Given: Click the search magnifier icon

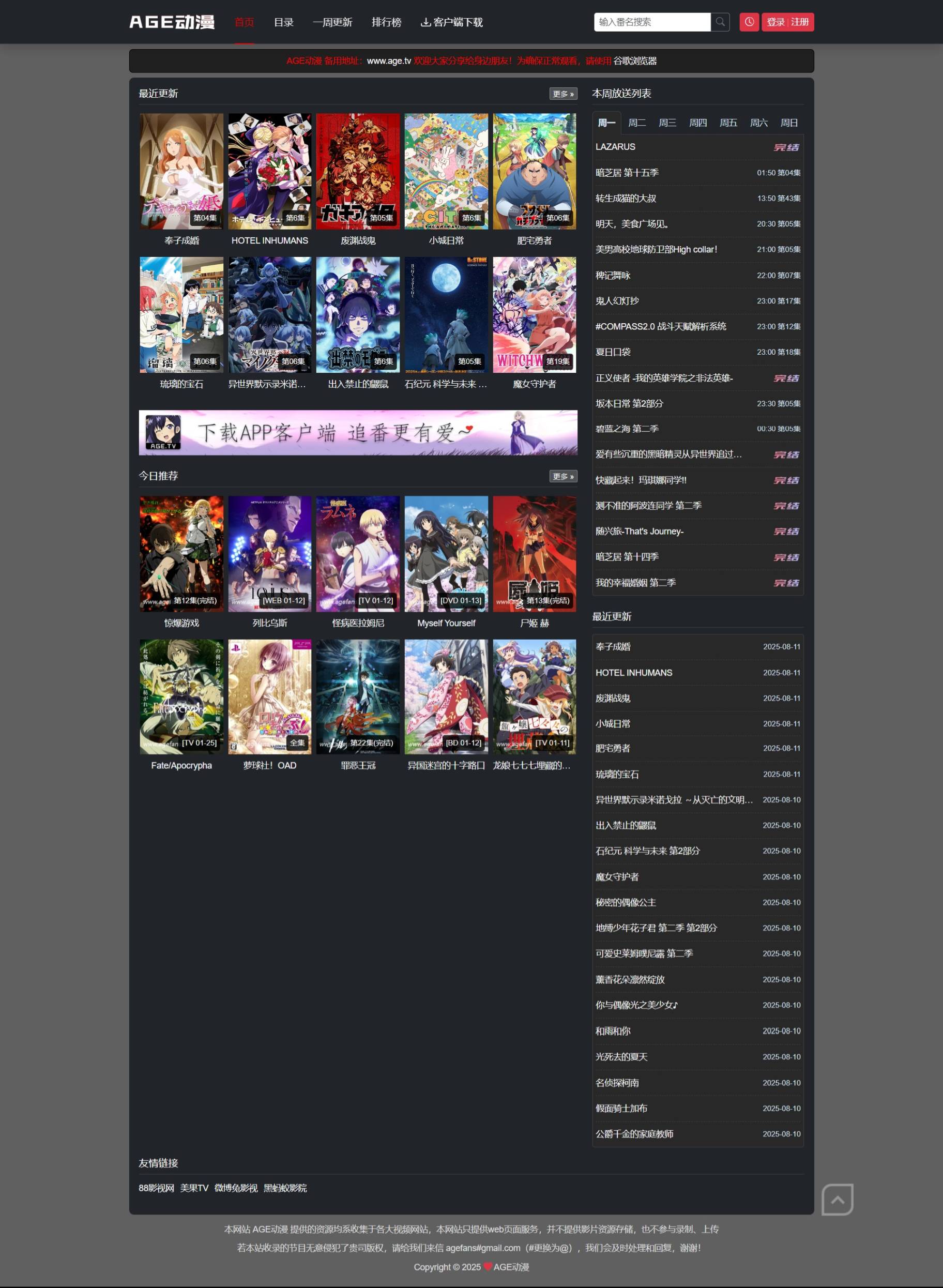Looking at the screenshot, I should 720,22.
